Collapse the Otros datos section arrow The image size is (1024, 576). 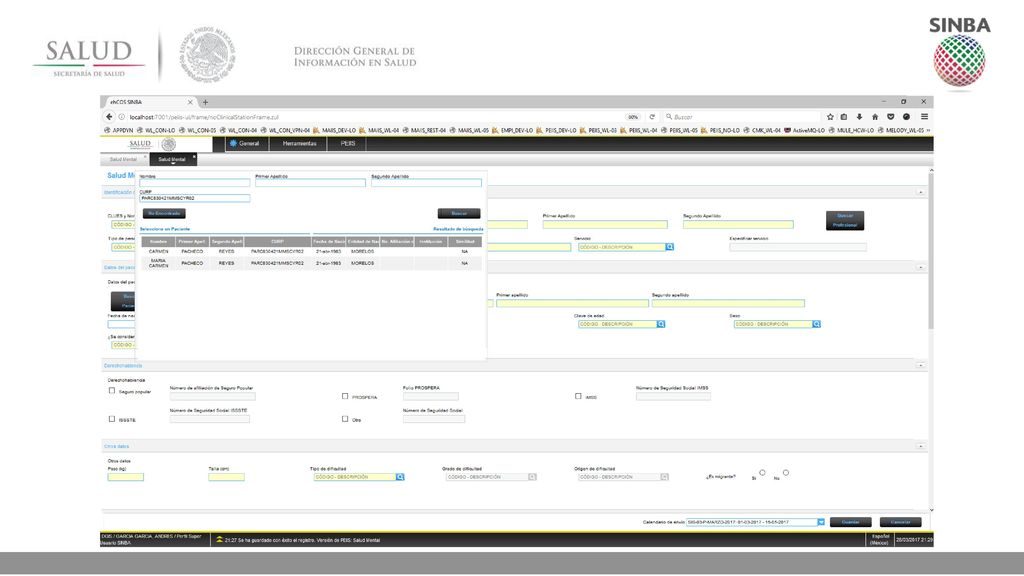pos(921,446)
